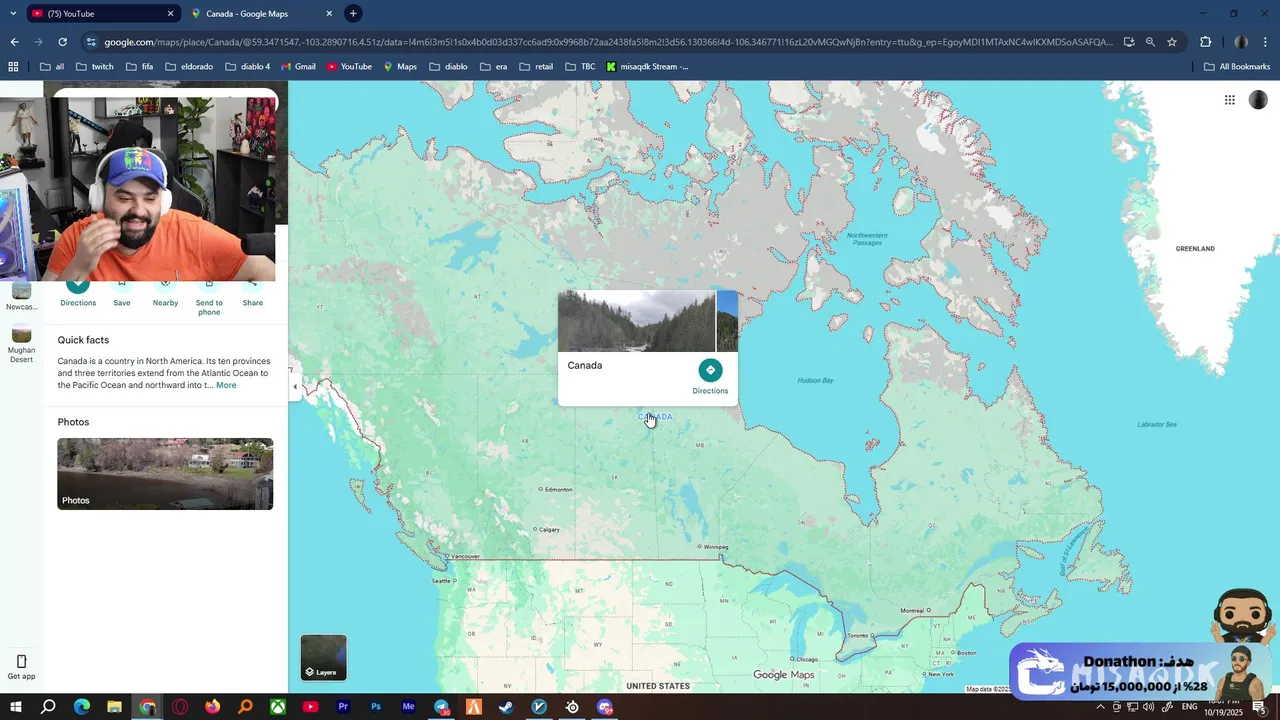
Task: Open a new browser tab
Action: [353, 14]
